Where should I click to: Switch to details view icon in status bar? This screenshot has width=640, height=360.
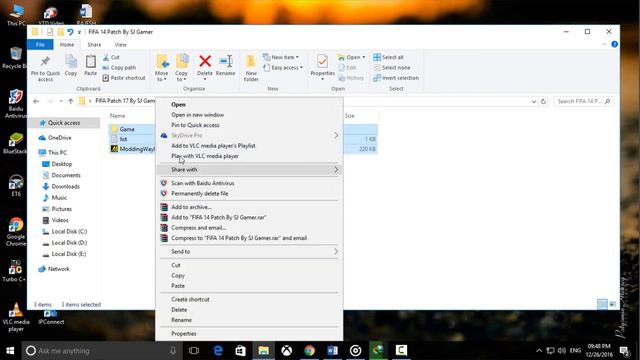[602, 304]
